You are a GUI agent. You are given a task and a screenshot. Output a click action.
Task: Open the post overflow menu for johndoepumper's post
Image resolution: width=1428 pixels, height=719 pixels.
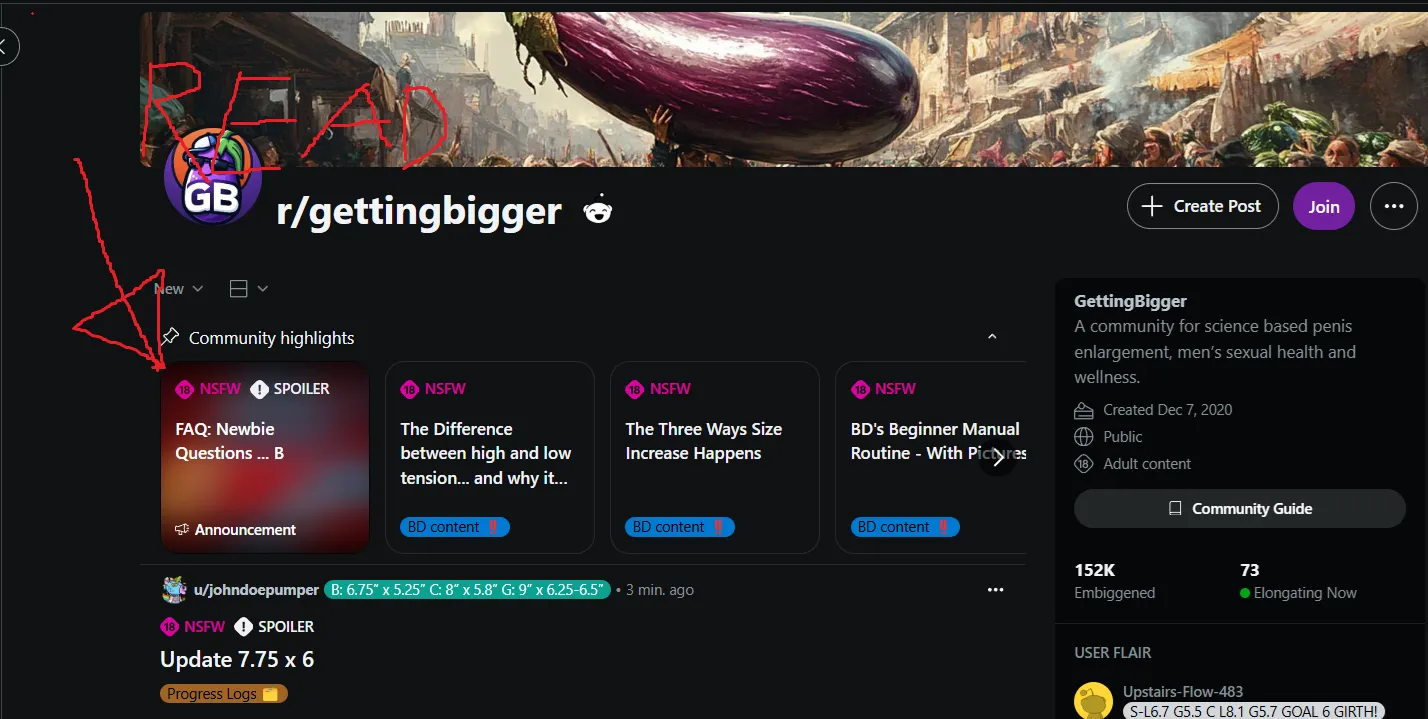coord(995,590)
